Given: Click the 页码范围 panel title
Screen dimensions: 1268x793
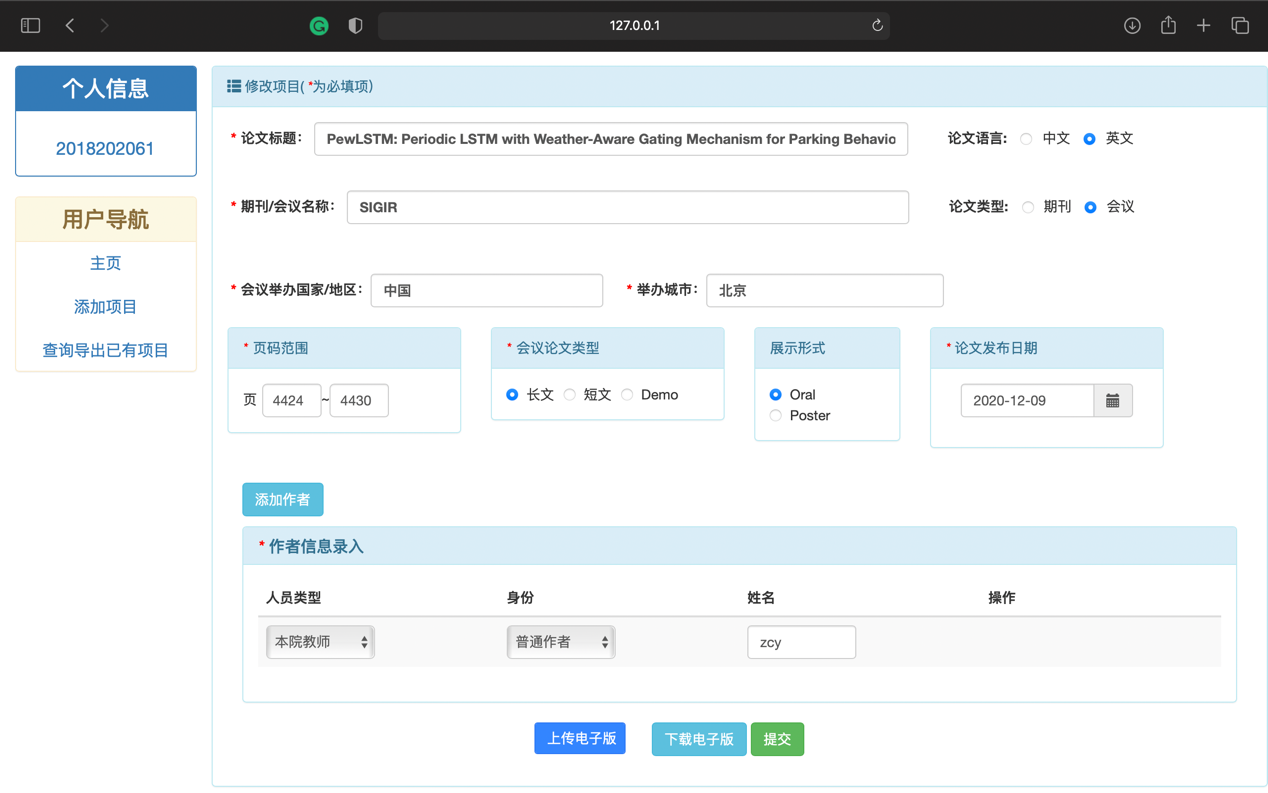Looking at the screenshot, I should tap(280, 348).
